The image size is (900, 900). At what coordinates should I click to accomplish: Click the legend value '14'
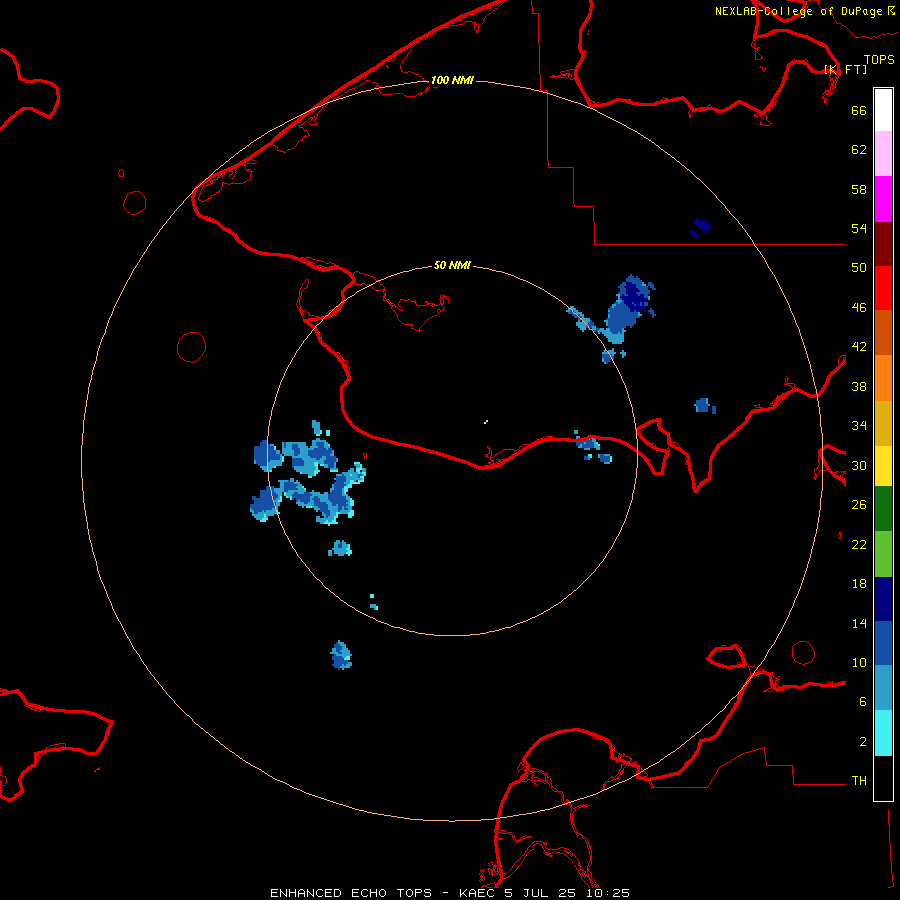tap(859, 623)
